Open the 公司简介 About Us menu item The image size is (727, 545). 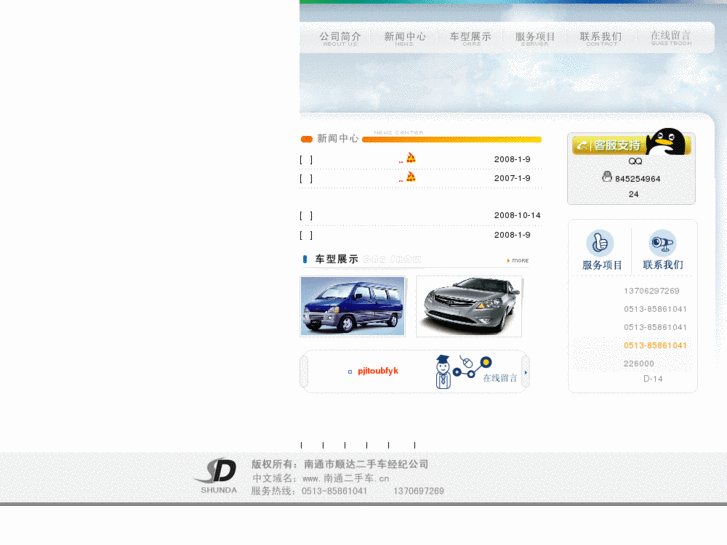340,38
